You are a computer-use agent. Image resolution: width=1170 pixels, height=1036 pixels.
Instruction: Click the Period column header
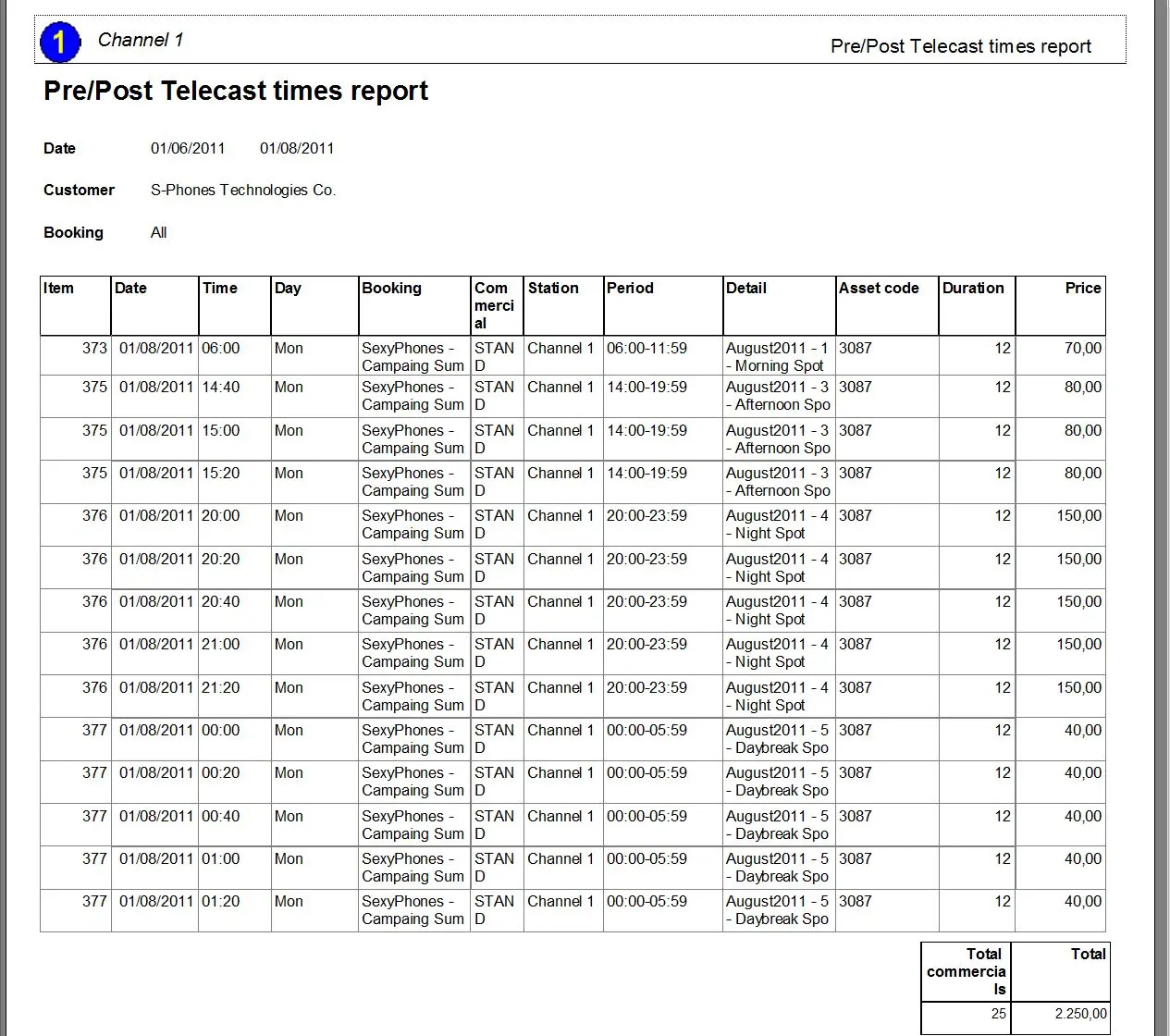pyautogui.click(x=630, y=288)
